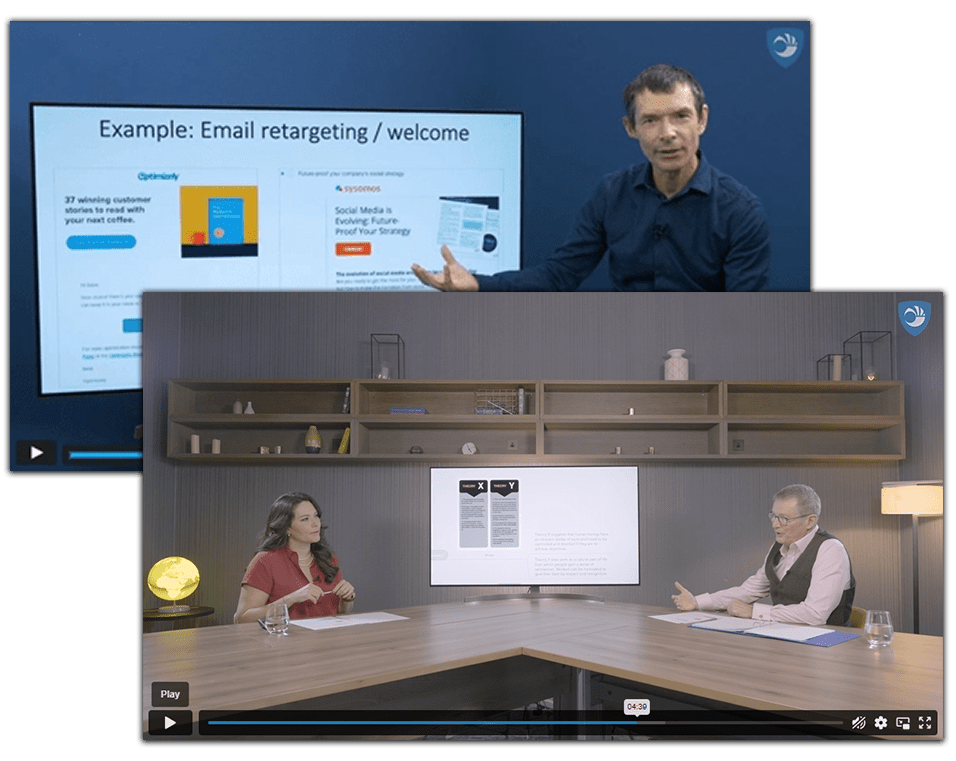Click the "Social Media is Evolving" slide text
The image size is (956, 761).
tap(373, 220)
